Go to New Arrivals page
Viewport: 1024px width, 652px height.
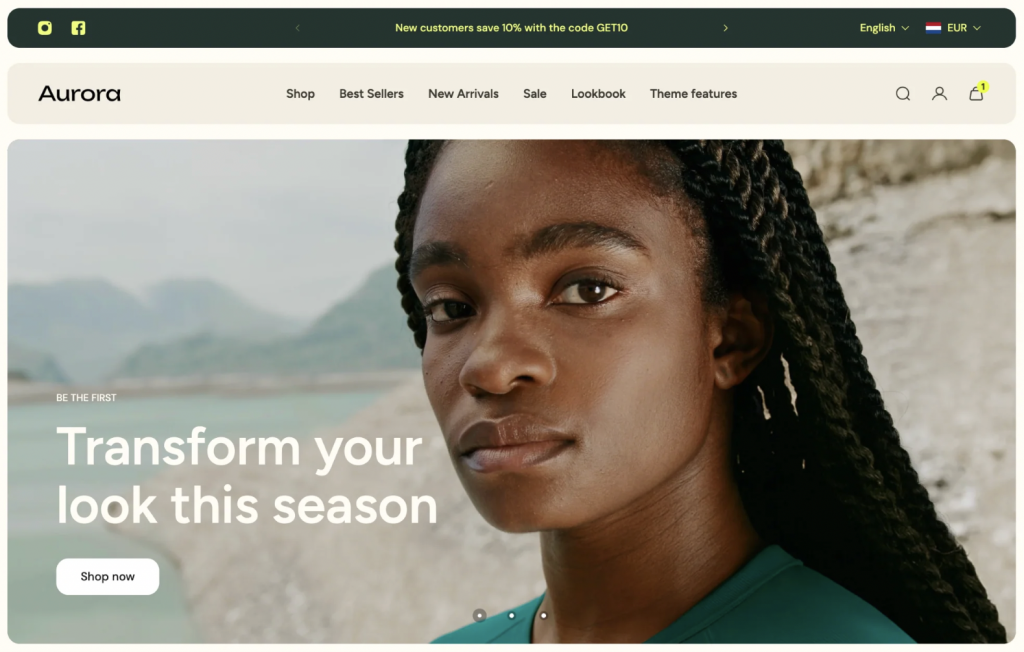[x=463, y=94]
